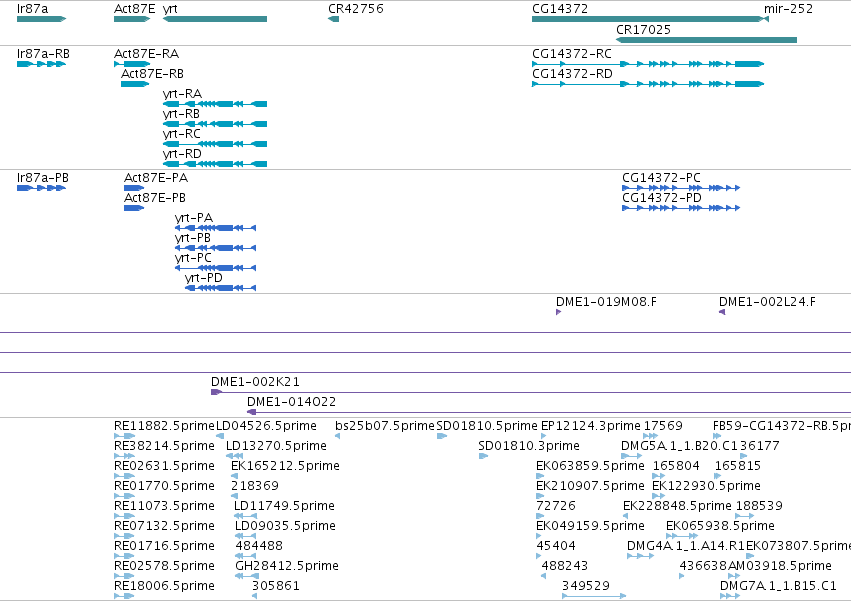The image size is (851, 601).
Task: Click the yrt-PC protein label
Action: tap(193, 258)
